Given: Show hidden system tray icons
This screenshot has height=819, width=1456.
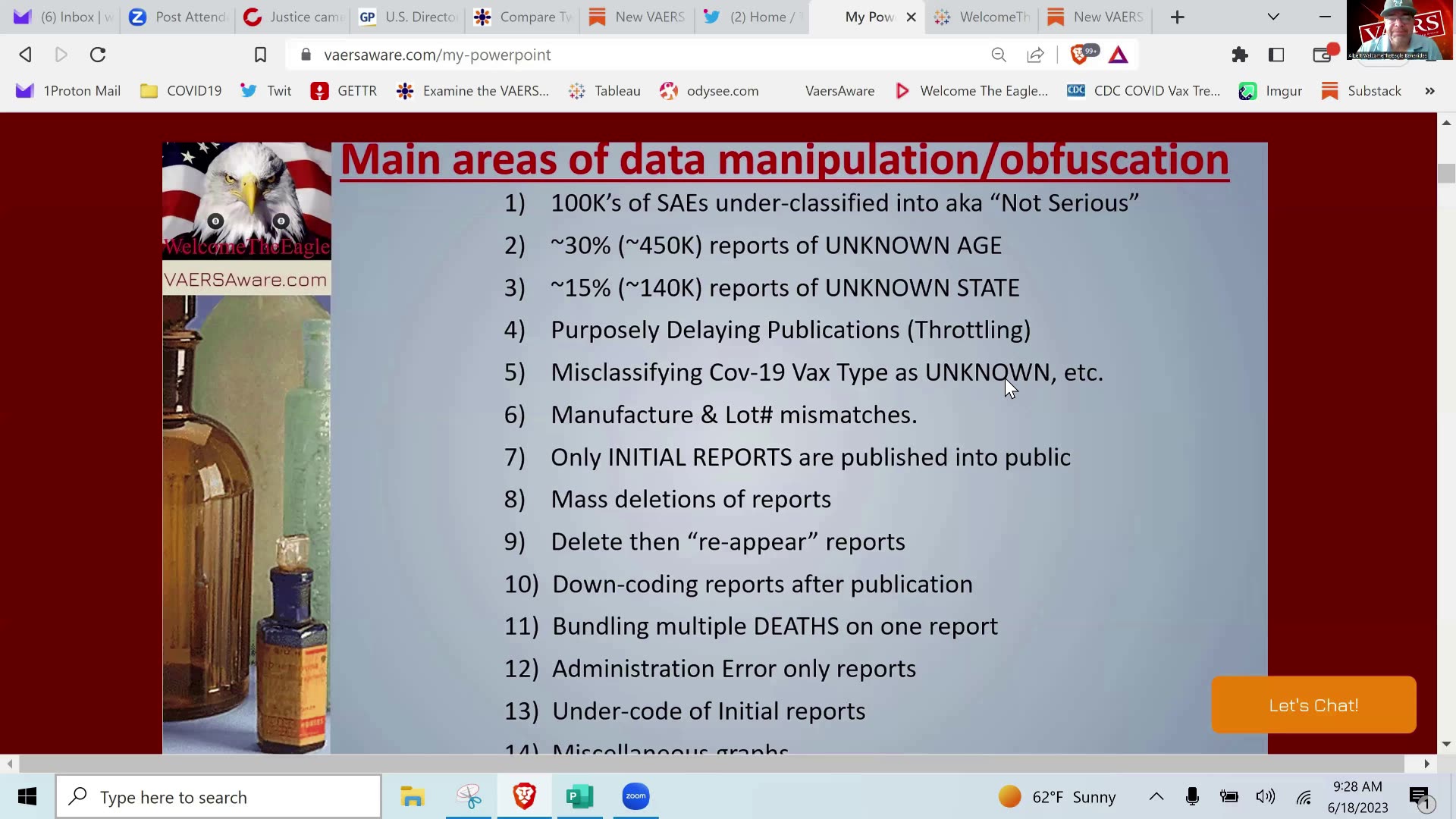Looking at the screenshot, I should point(1156,796).
